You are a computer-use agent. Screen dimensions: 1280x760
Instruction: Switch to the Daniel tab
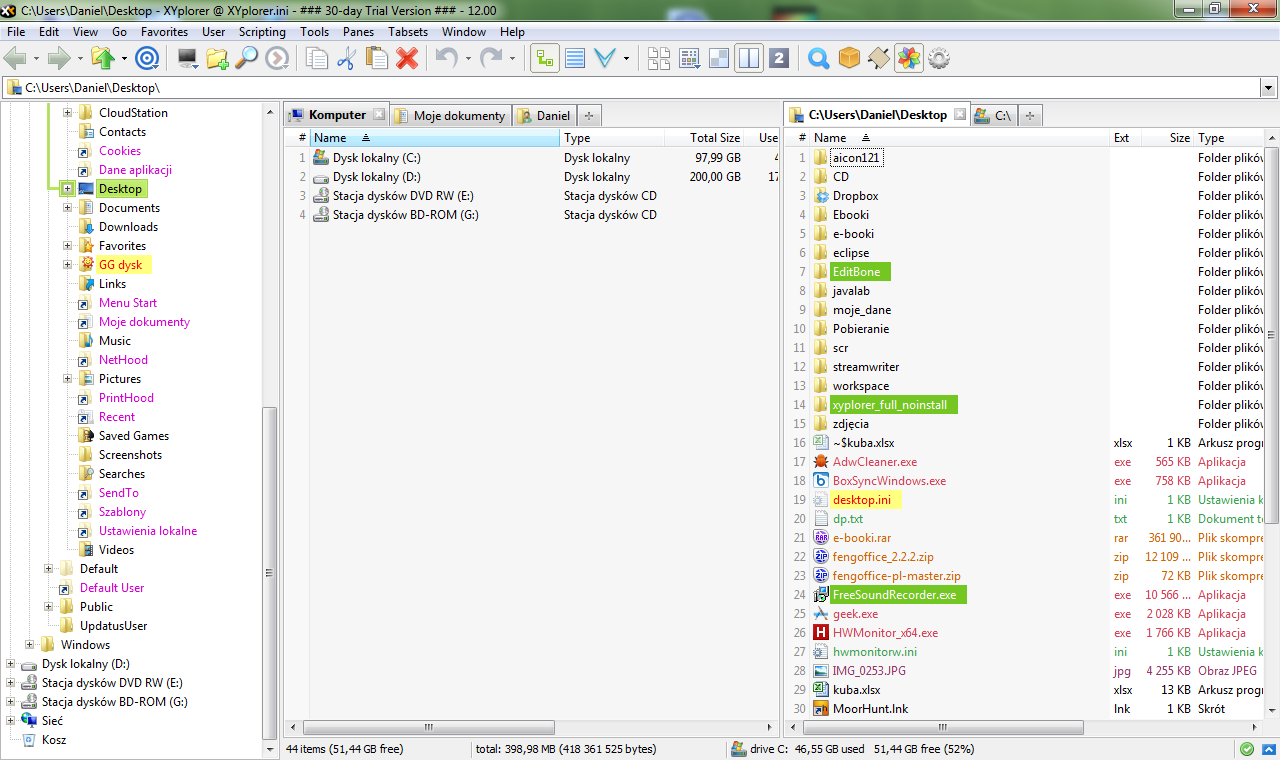[544, 115]
